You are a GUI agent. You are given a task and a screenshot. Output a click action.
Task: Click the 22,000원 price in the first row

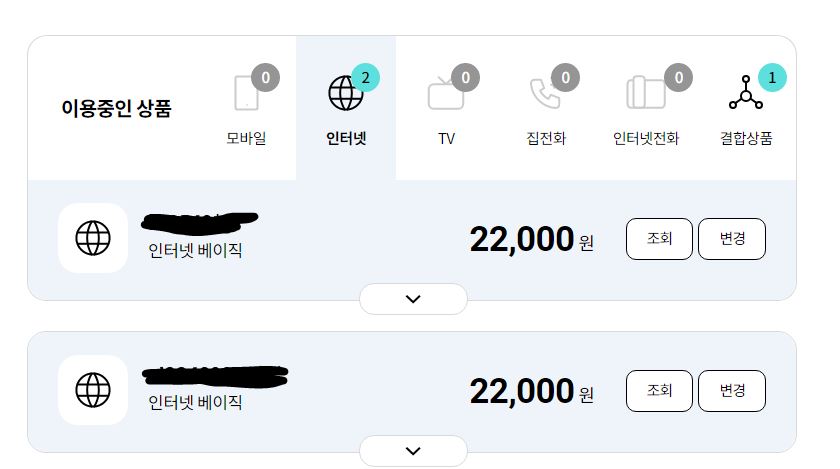coord(531,240)
